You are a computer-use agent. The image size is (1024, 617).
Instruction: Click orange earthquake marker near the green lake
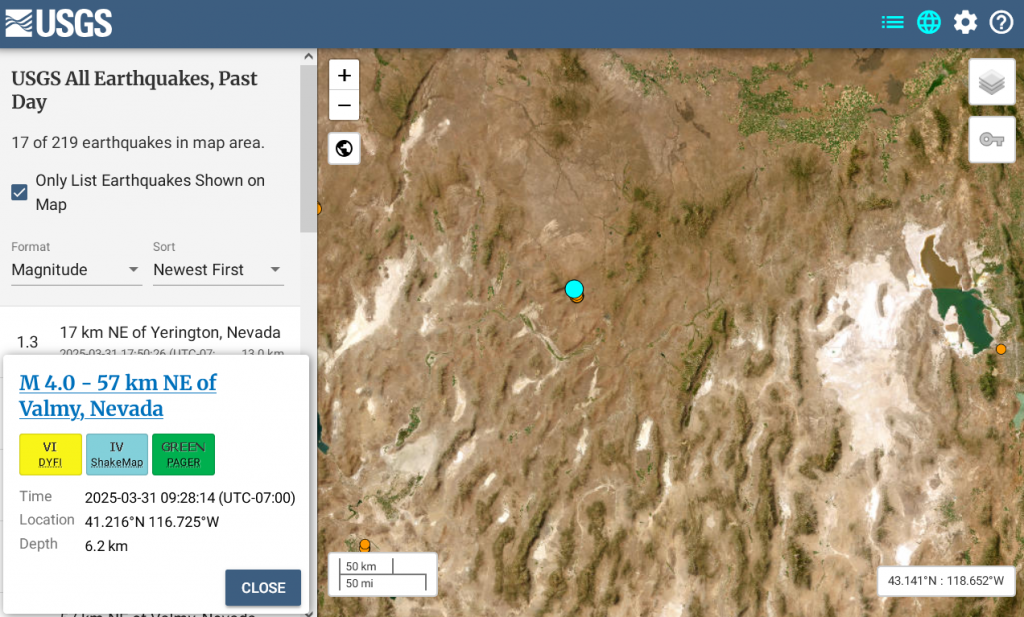coord(1001,349)
